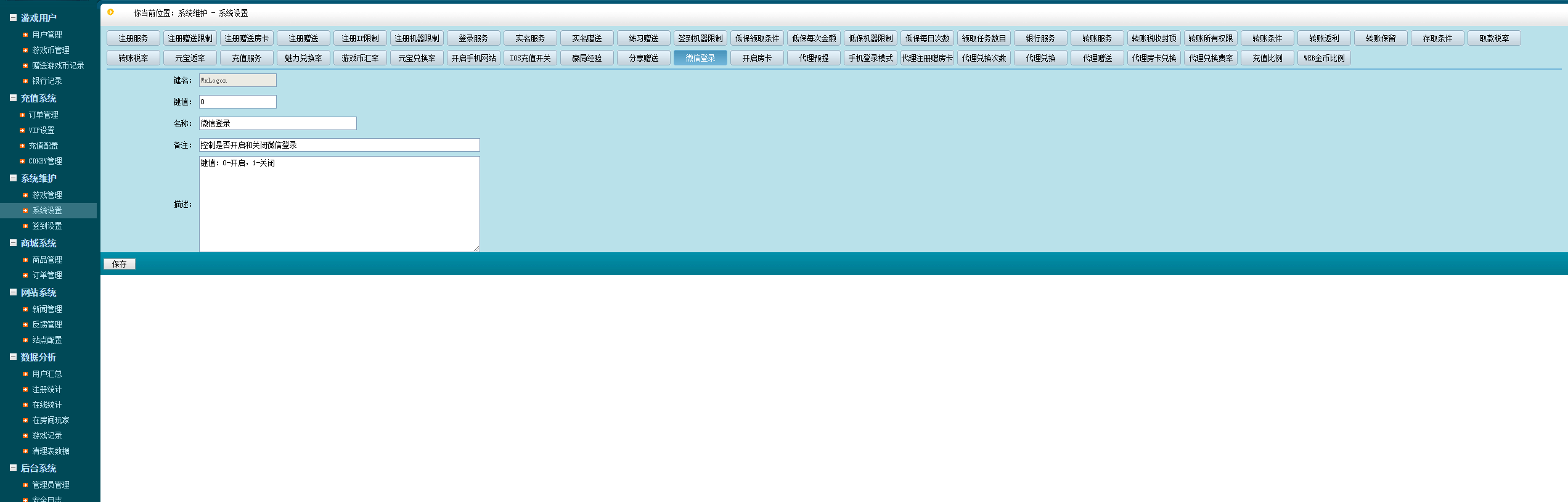The height and width of the screenshot is (502, 1568).
Task: Collapse the 数据分析 sidebar section
Action: (13, 357)
